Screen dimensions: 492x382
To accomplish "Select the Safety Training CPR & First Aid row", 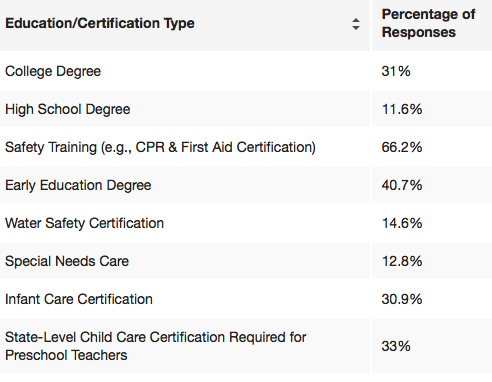I will pyautogui.click(x=246, y=147).
